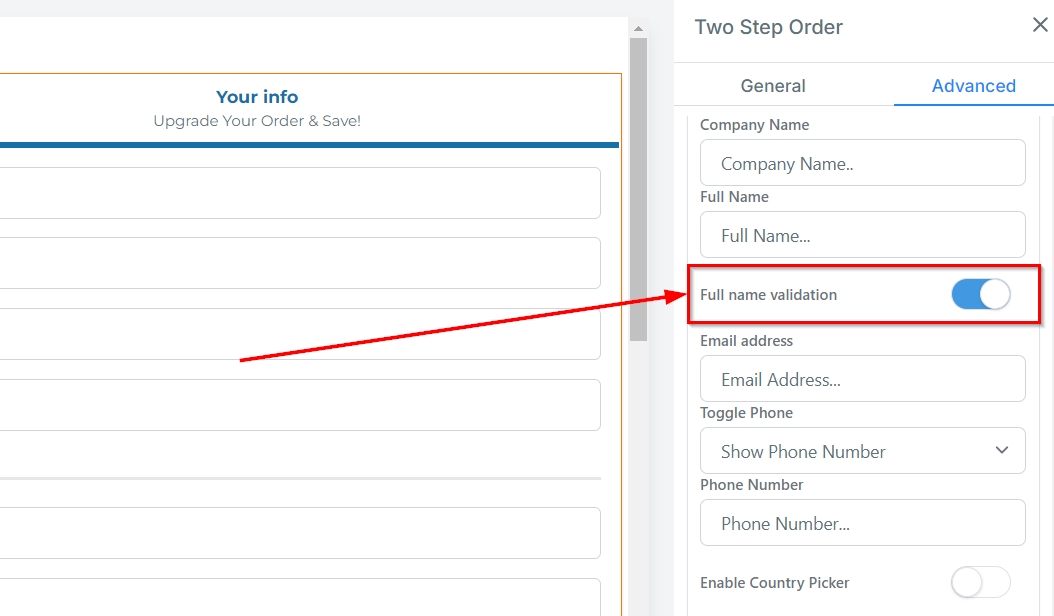
Task: Select the Phone Number placeholder input
Action: 862,523
